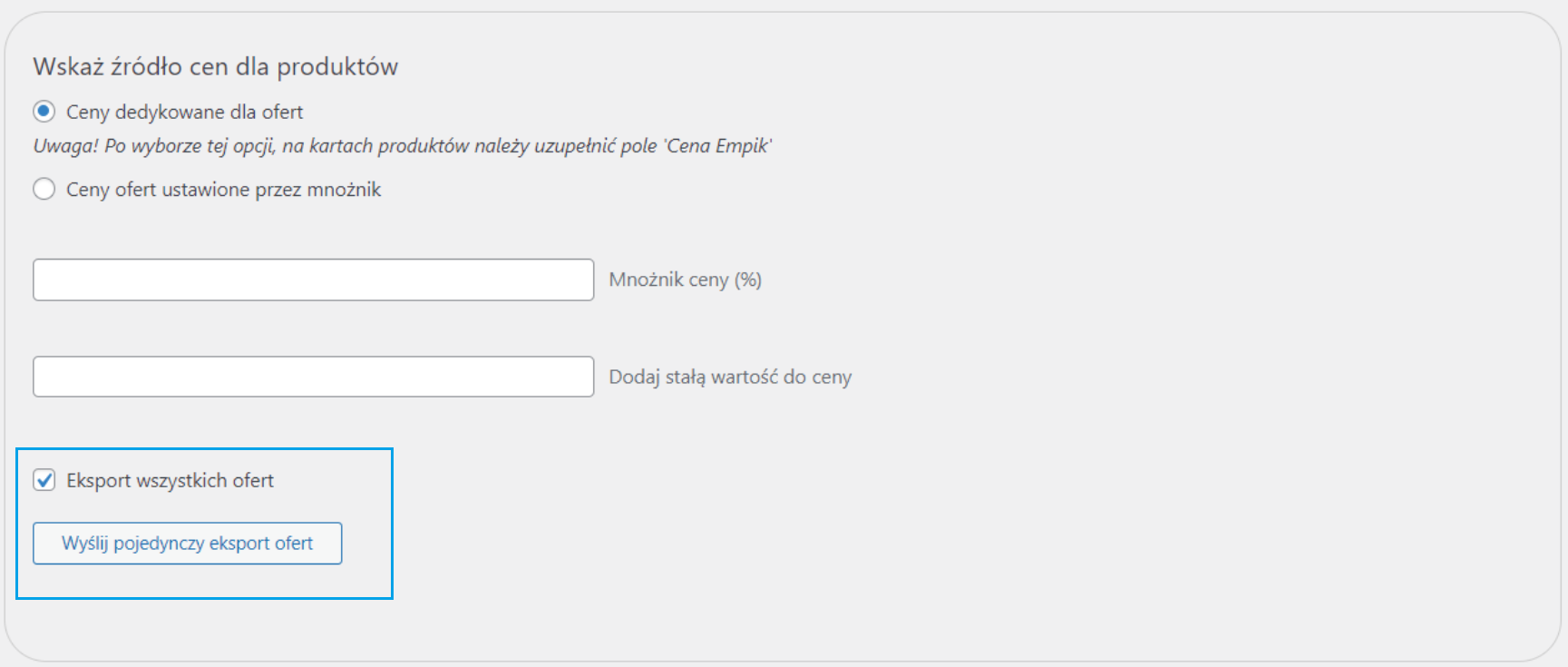The width and height of the screenshot is (1568, 667).
Task: Click the 'Dodaj stałą wartość do ceny' label
Action: 730,377
